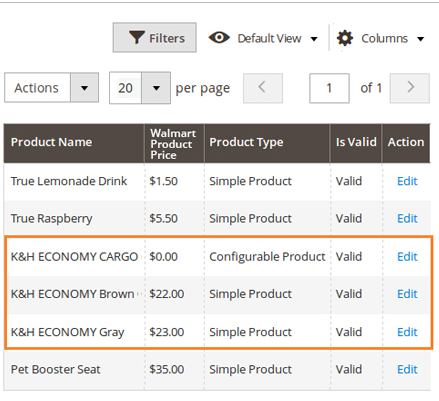
Task: Edit the K&H ECONOMY CARGO configurable product
Action: click(407, 256)
